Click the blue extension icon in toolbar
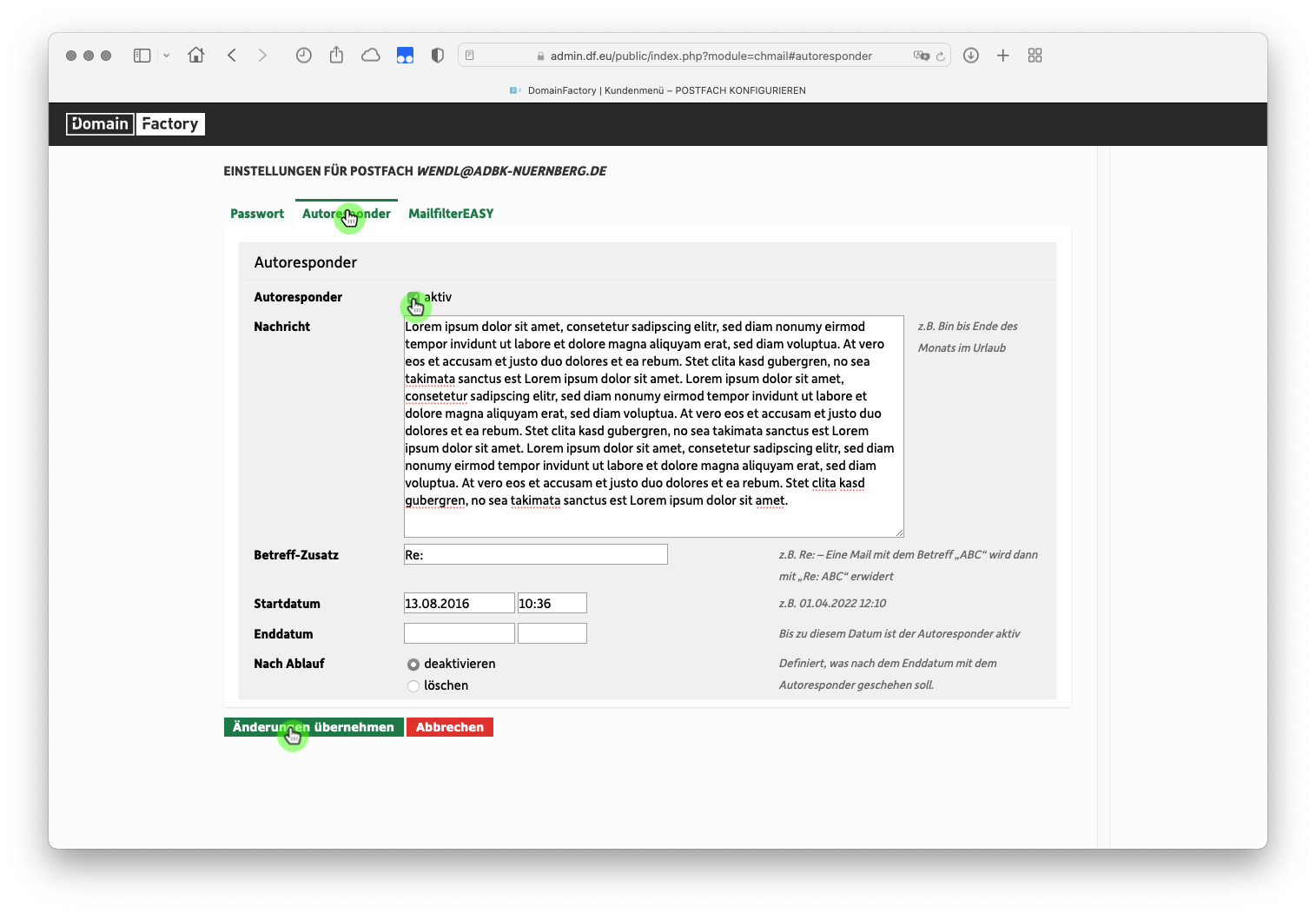Screen dimensions: 1316x913 pos(405,56)
